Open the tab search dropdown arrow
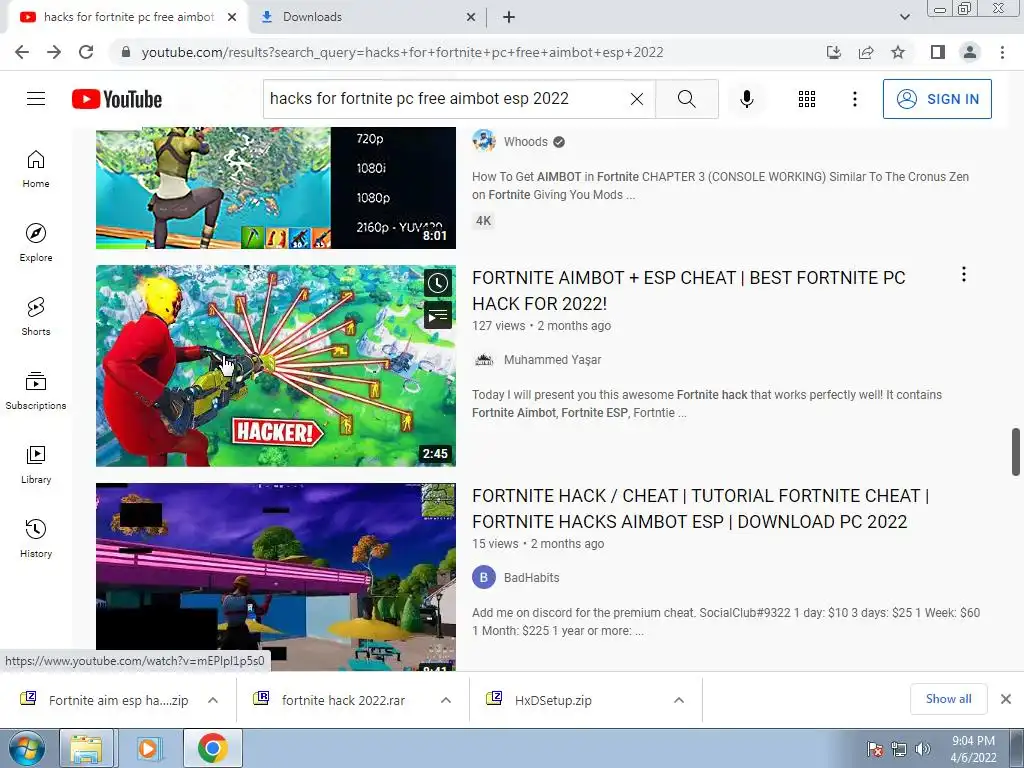This screenshot has height=768, width=1024. (904, 17)
